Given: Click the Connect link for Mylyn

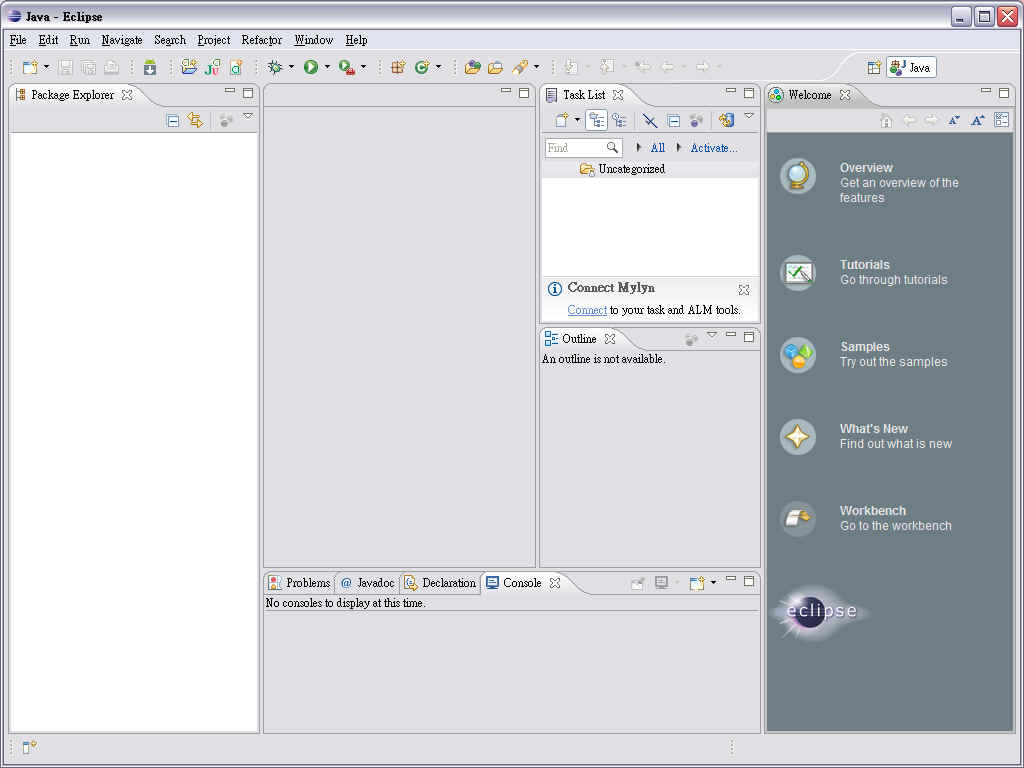Looking at the screenshot, I should tap(587, 310).
